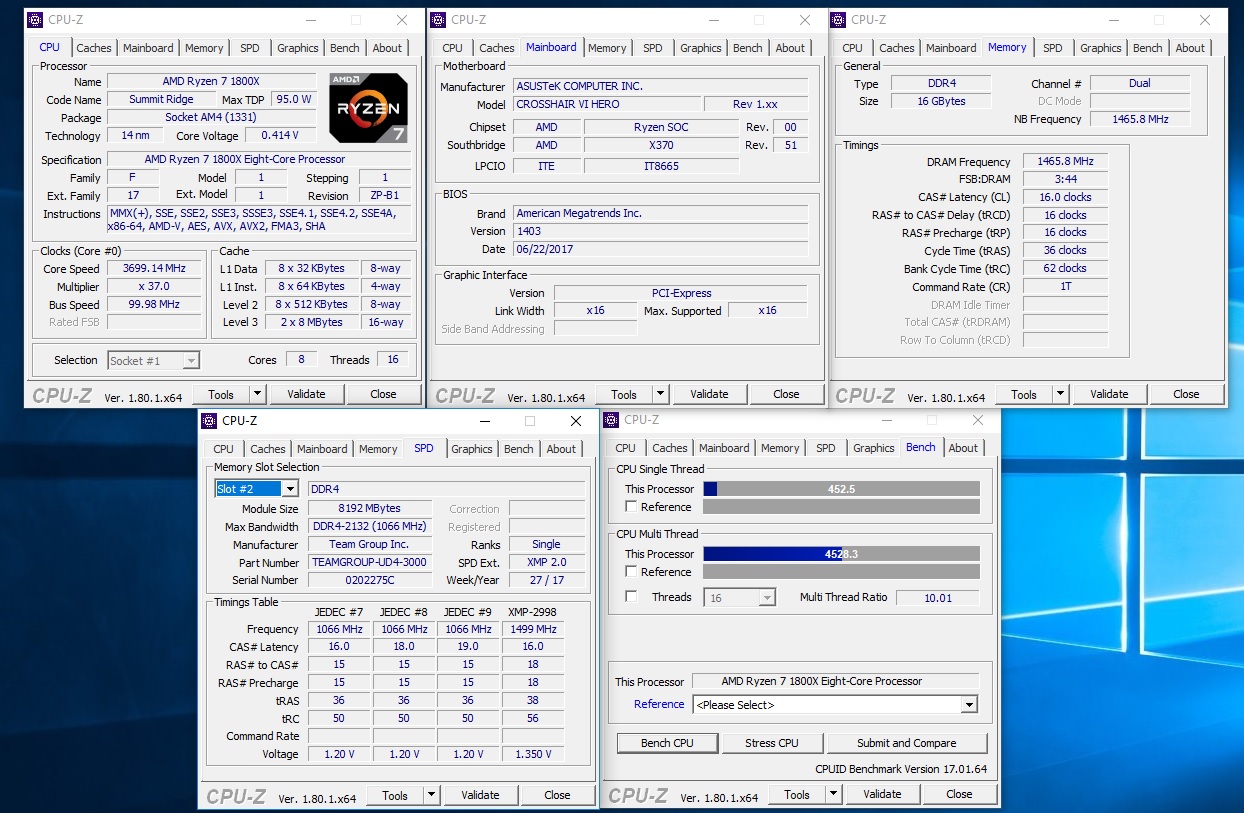
Task: Enable Reference checkbox under CPU Multi Thread
Action: point(631,572)
